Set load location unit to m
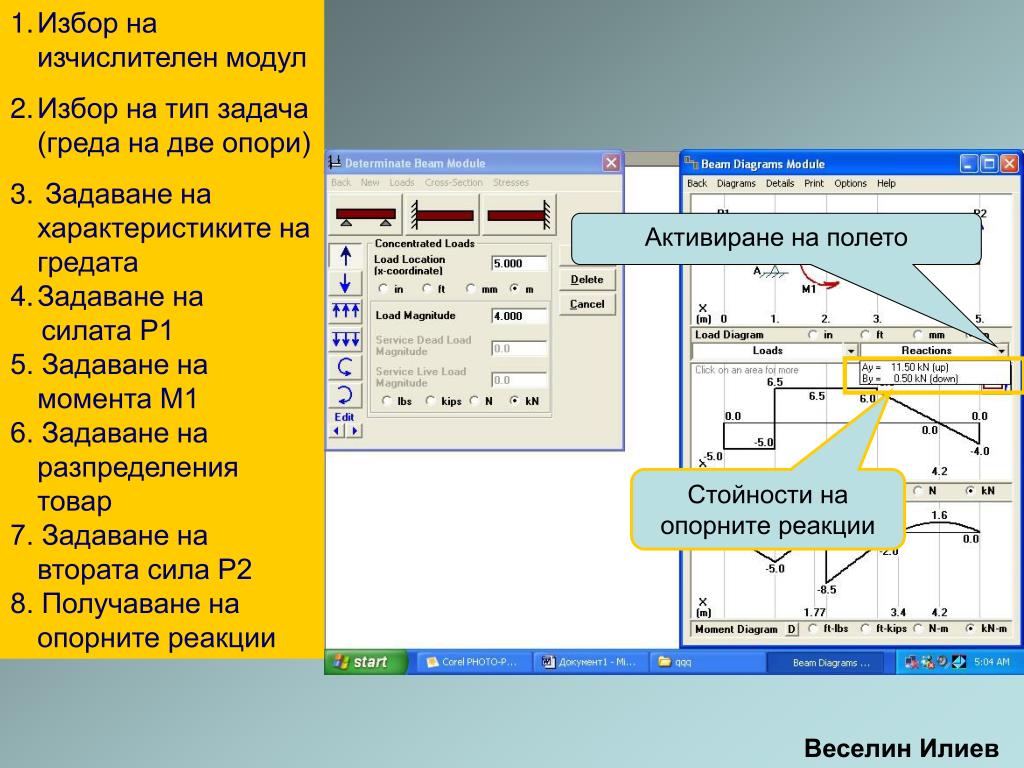This screenshot has height=768, width=1024. coord(515,289)
